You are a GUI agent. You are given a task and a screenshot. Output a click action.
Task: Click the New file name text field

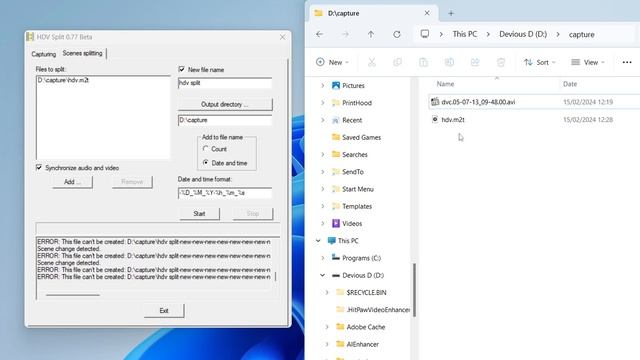225,83
